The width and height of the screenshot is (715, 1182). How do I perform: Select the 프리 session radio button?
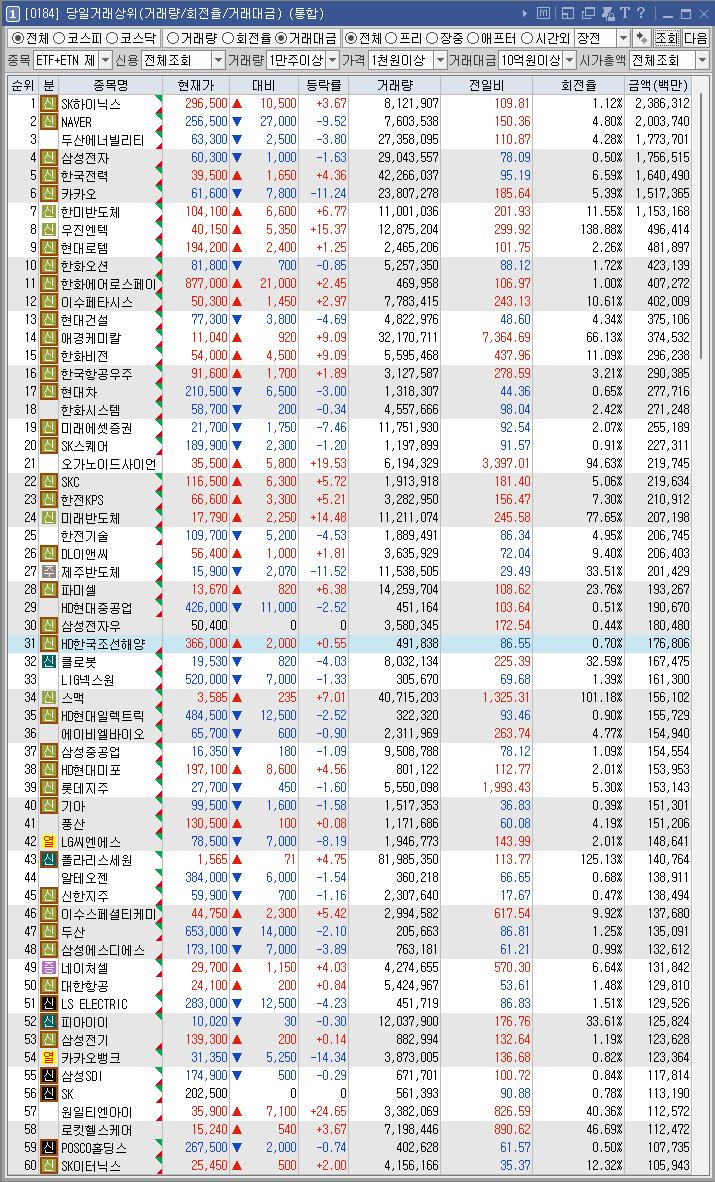(404, 38)
